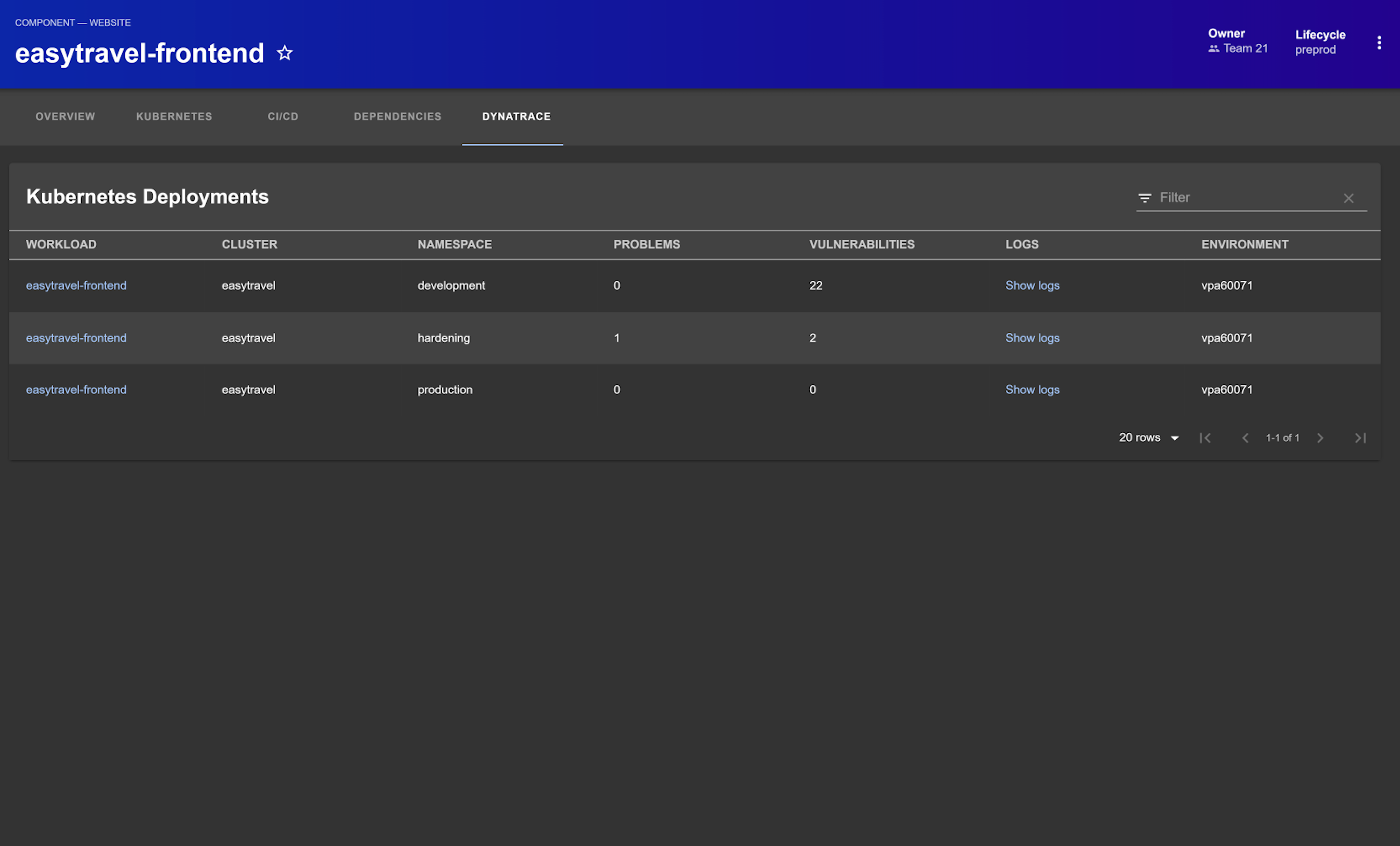The height and width of the screenshot is (846, 1400).
Task: Show logs for hardening namespace
Action: click(1032, 338)
